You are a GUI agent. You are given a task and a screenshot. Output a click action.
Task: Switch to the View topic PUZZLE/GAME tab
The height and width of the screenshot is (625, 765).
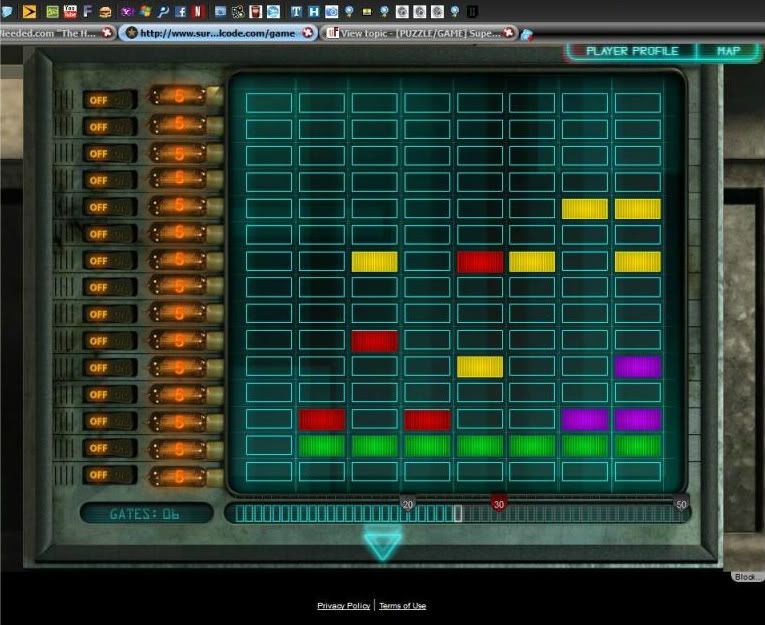(x=420, y=32)
